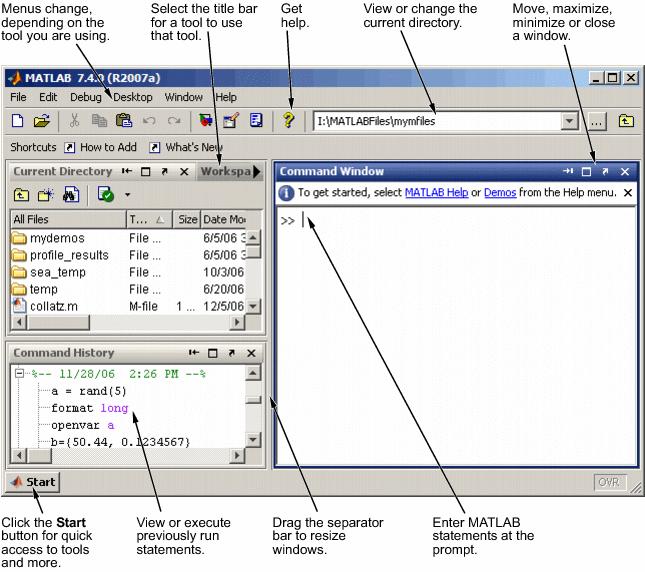Select the Current Directory title bar

pyautogui.click(x=63, y=171)
